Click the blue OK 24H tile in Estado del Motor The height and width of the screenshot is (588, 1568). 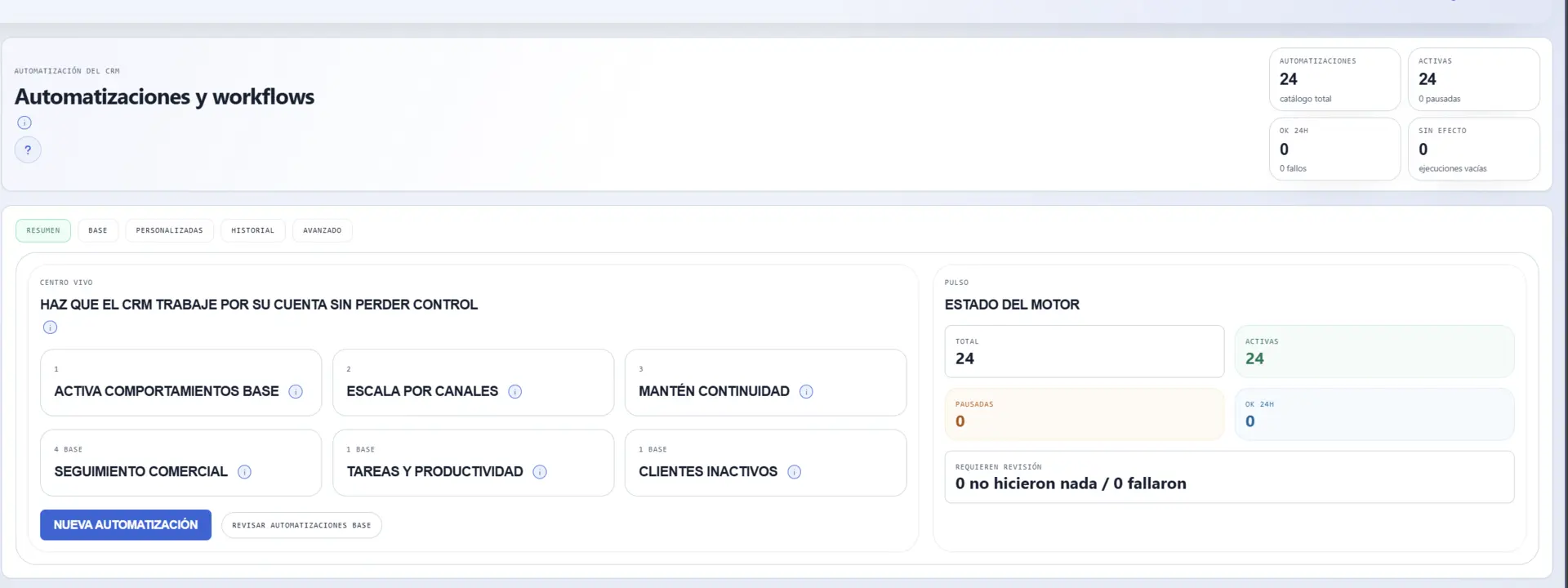tap(1374, 414)
